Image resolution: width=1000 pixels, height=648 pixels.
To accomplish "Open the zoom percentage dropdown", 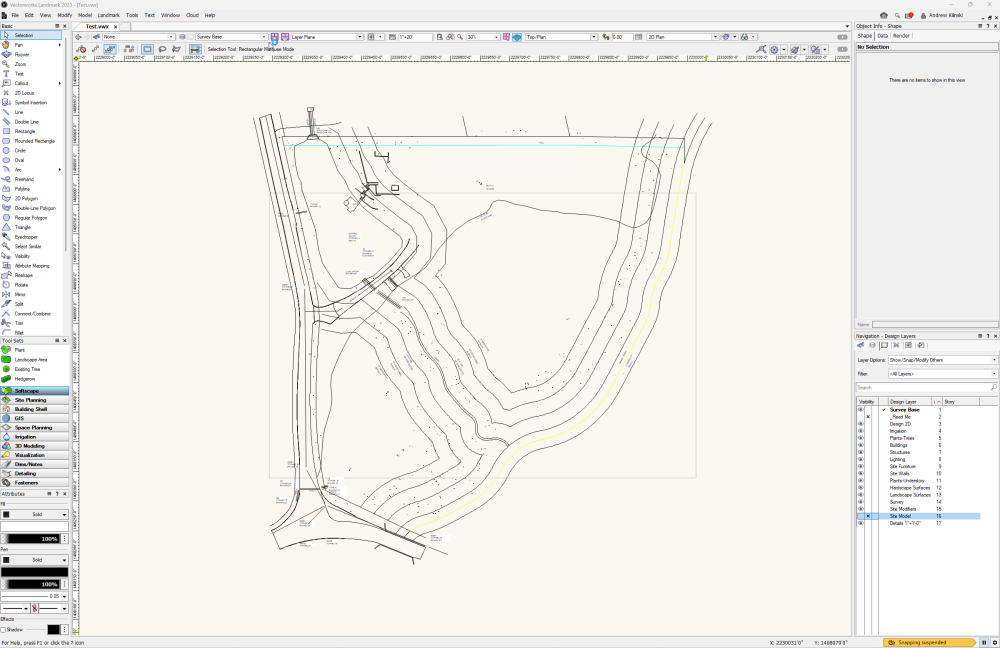I will click(x=495, y=35).
